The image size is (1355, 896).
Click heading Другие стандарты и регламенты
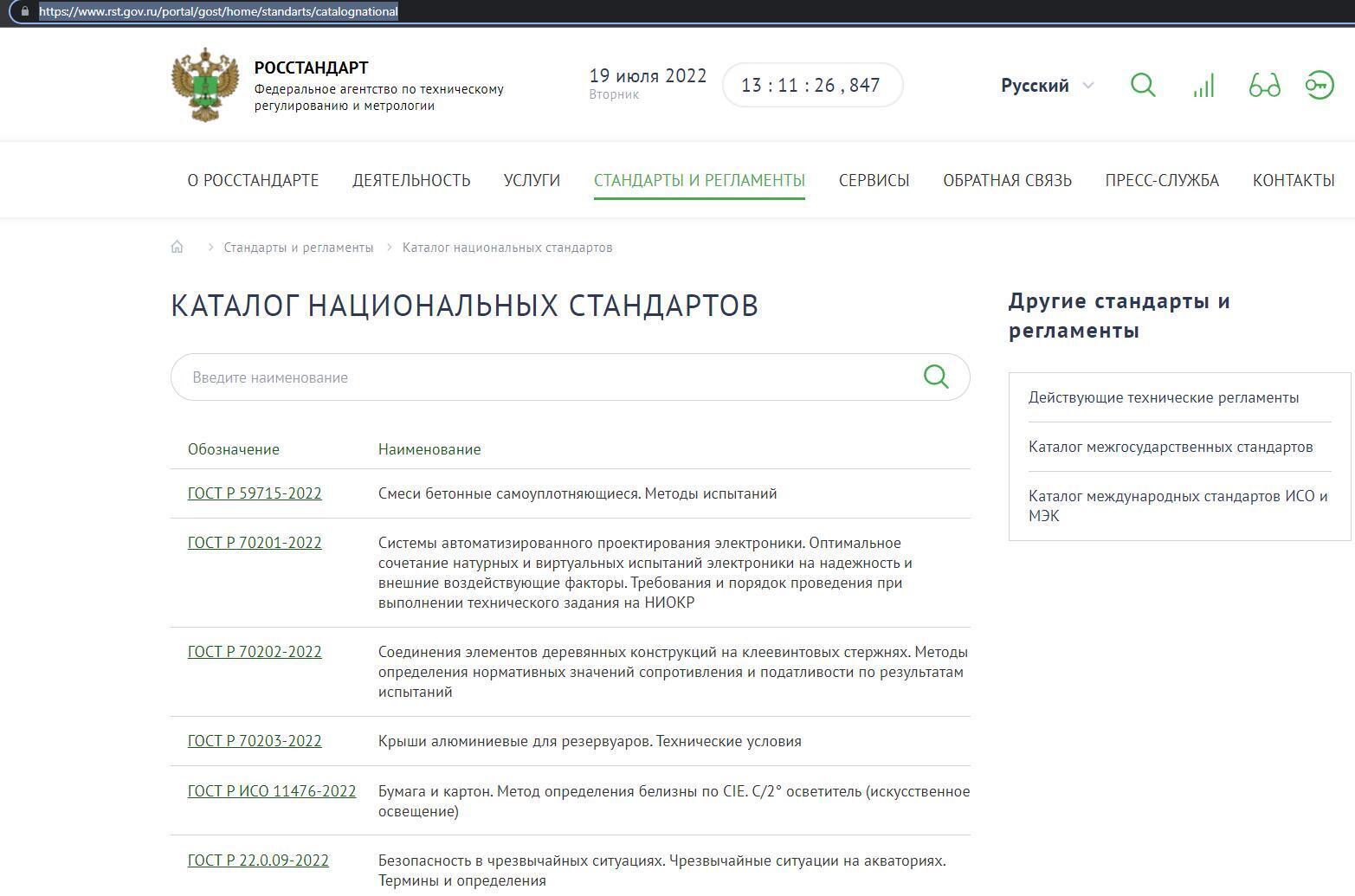coord(1119,316)
